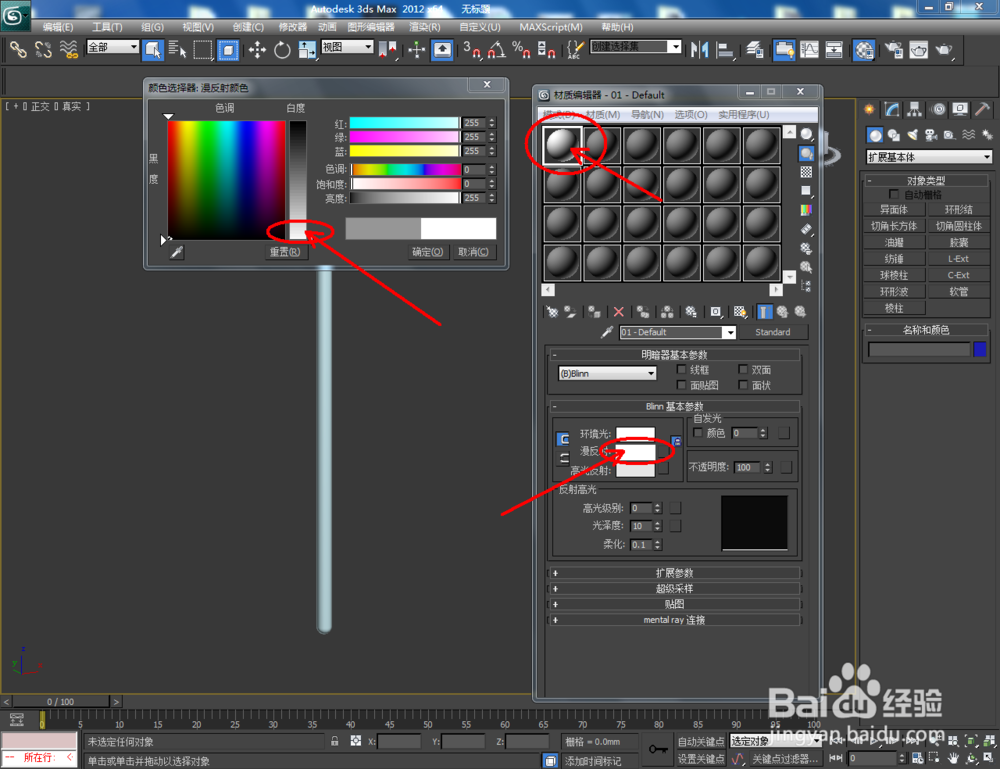
Task: Toggle the 自动关键点 Auto Key button
Action: tap(701, 742)
